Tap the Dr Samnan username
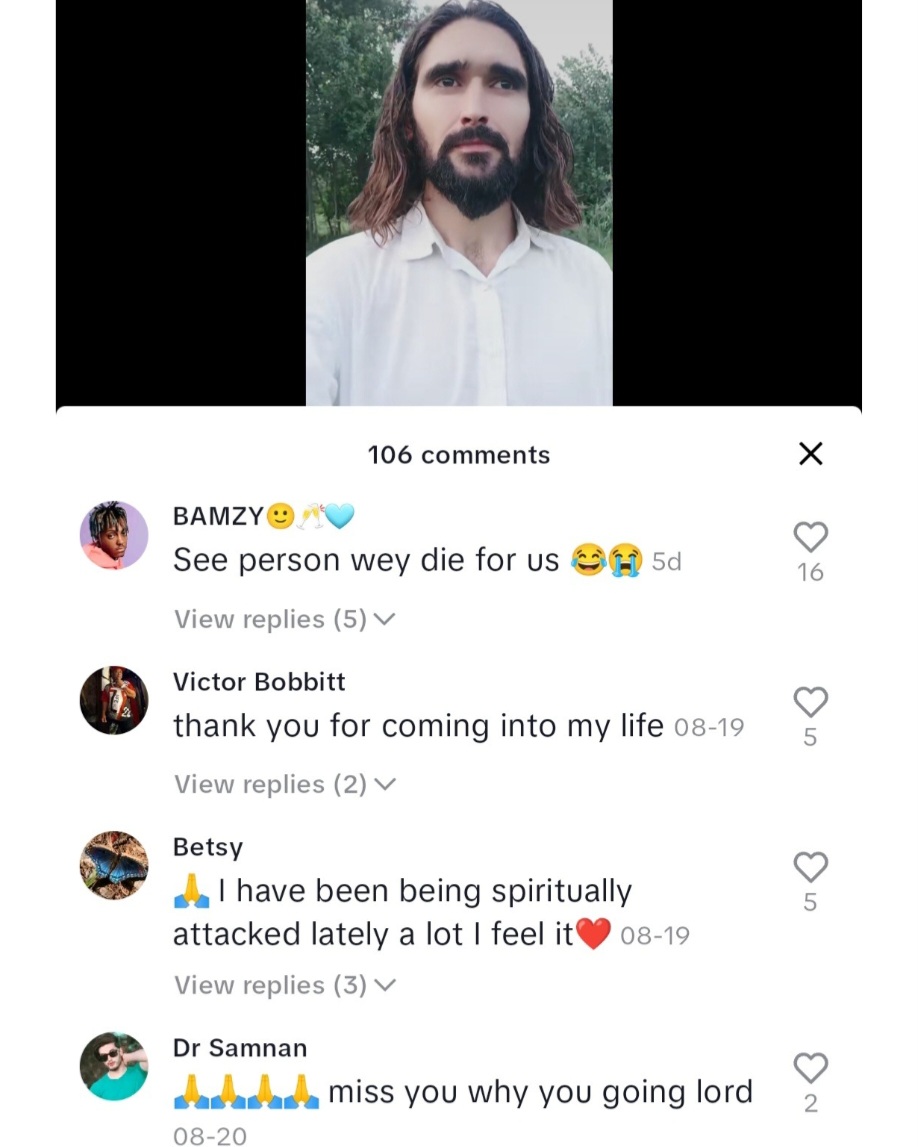This screenshot has height=1147, width=918. [240, 1048]
